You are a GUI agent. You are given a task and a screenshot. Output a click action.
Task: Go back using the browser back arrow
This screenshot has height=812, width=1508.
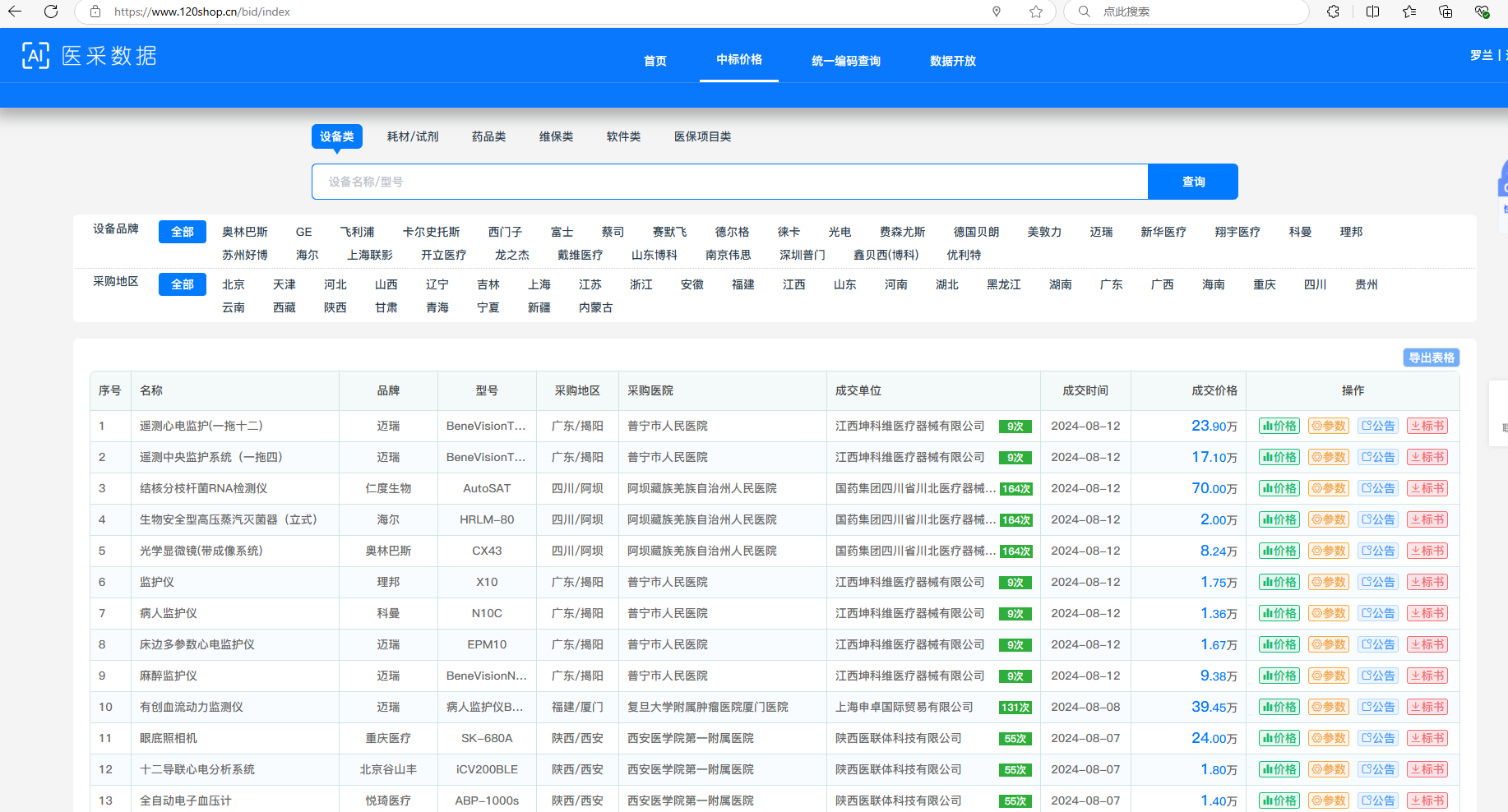click(15, 12)
